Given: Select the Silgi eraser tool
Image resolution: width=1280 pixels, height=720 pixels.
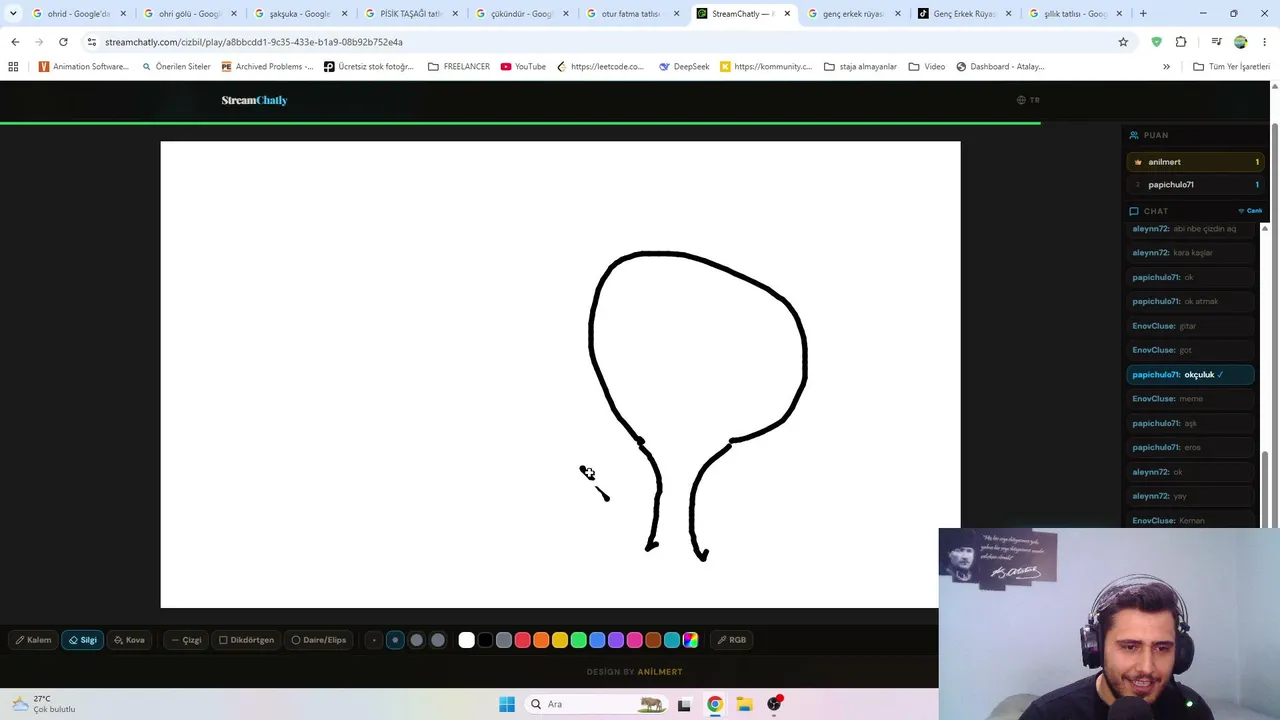Looking at the screenshot, I should [83, 640].
